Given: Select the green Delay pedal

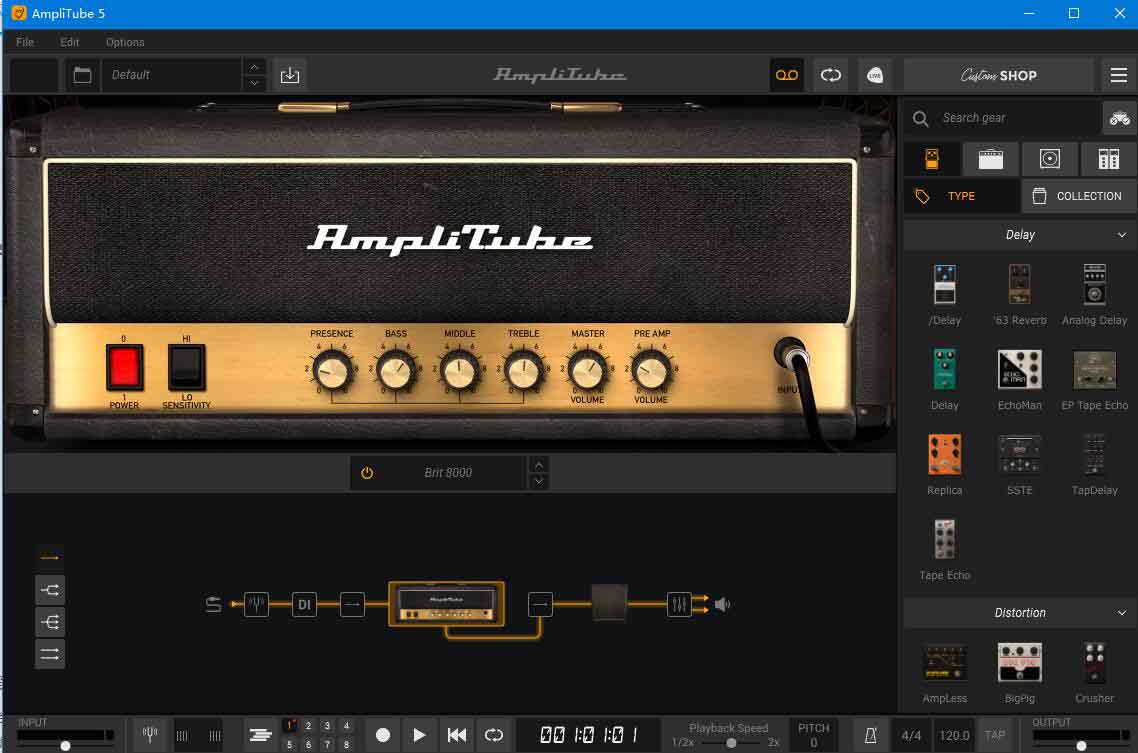Looking at the screenshot, I should [944, 379].
